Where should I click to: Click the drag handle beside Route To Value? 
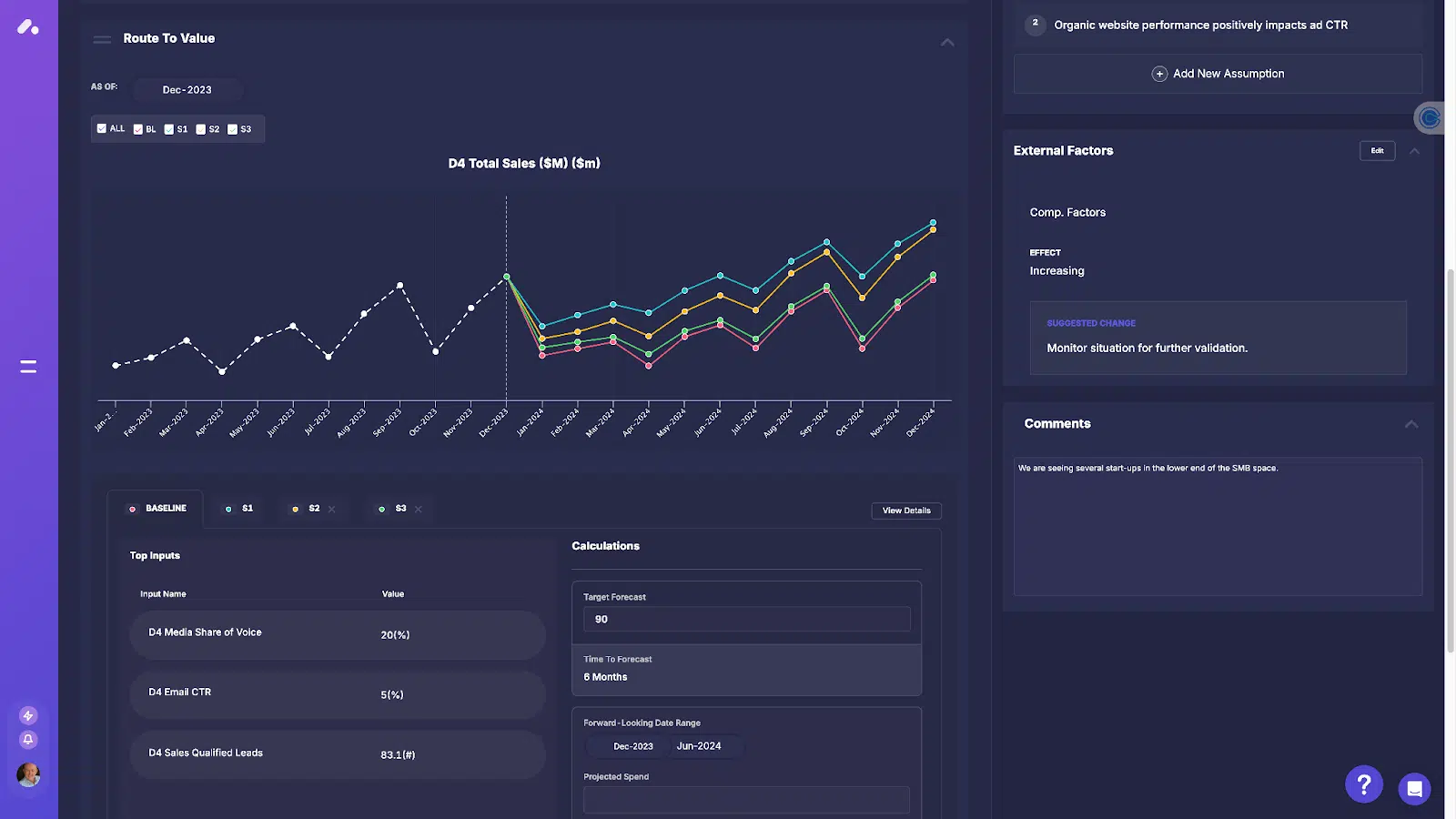pyautogui.click(x=102, y=39)
